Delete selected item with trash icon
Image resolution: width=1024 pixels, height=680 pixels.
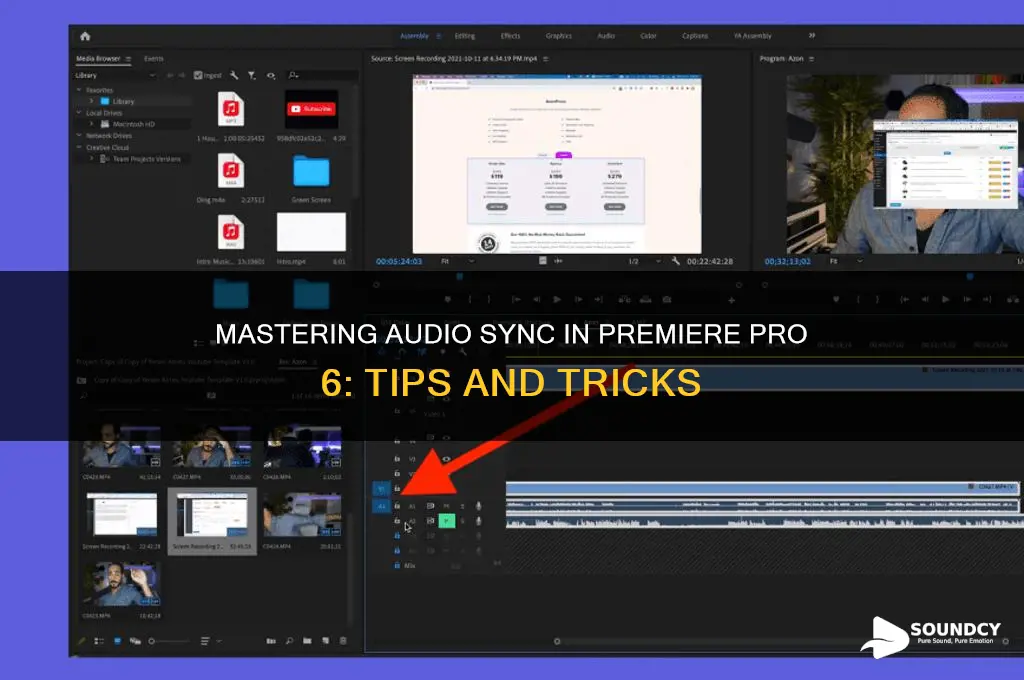(343, 641)
